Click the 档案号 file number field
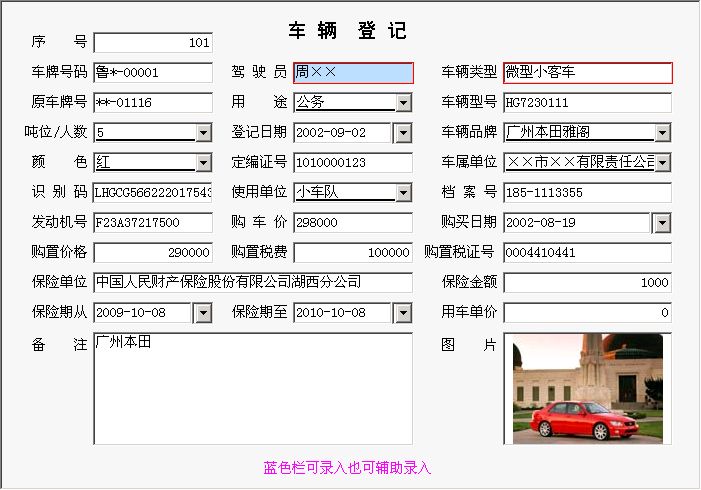 tap(587, 193)
